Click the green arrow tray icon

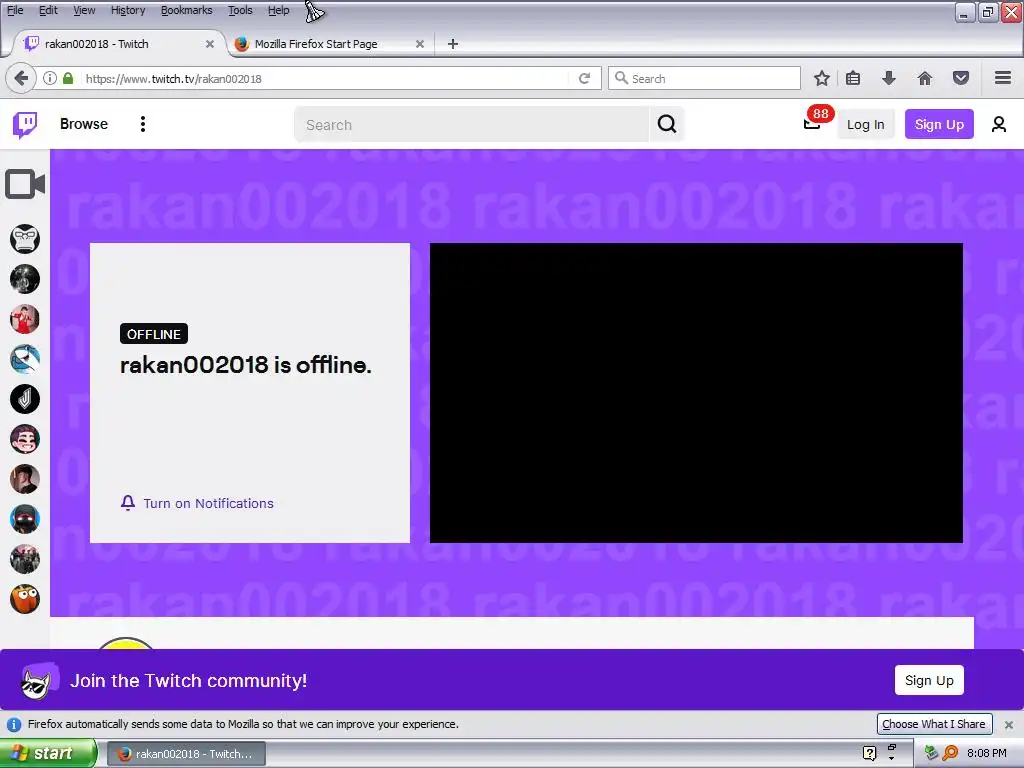(931, 753)
